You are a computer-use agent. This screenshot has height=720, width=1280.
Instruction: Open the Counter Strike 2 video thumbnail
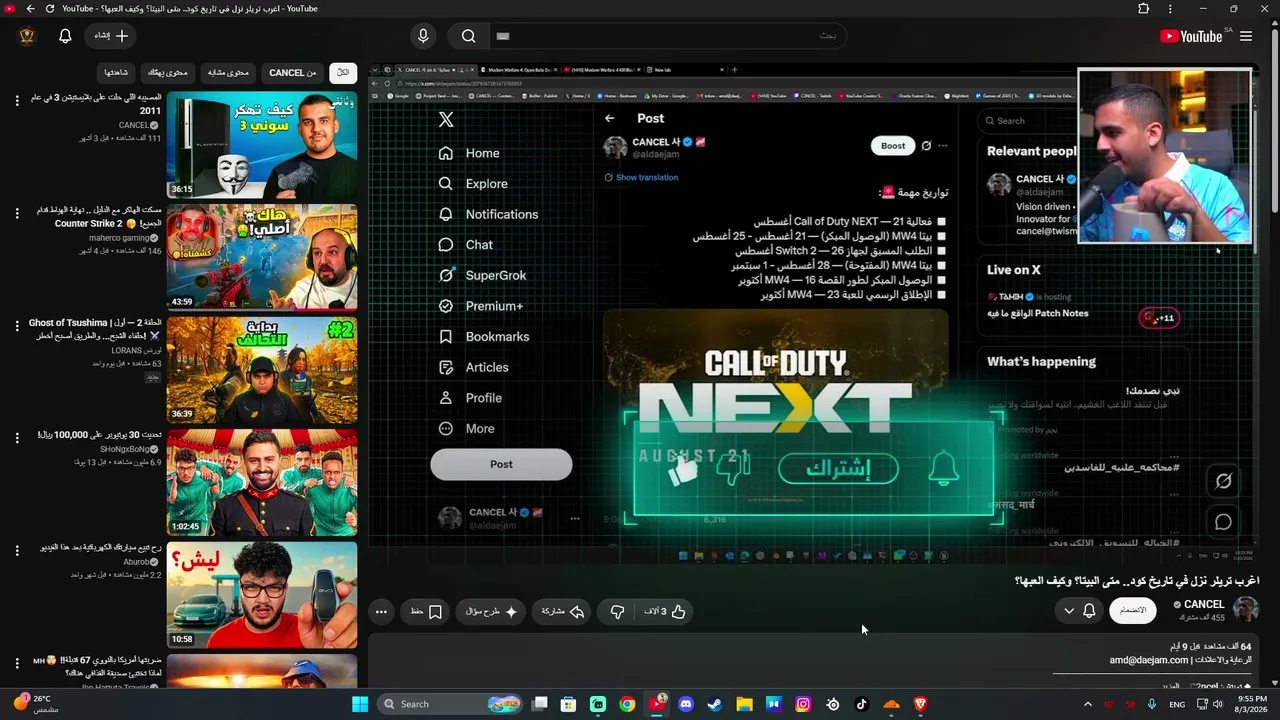[262, 257]
